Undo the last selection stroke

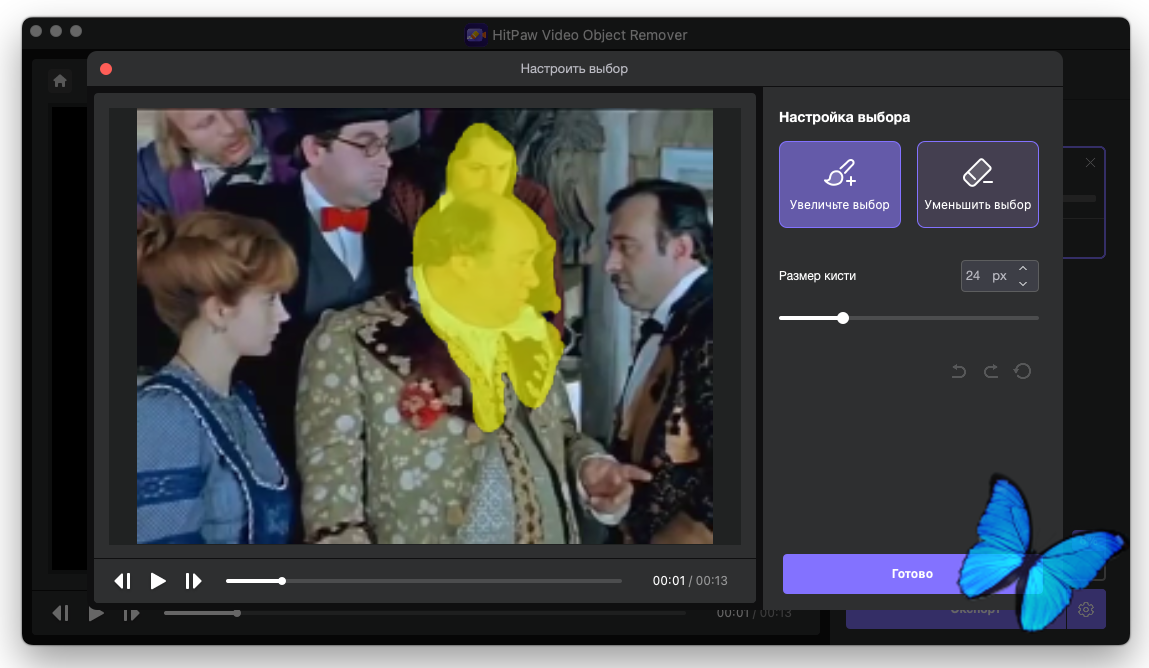958,372
